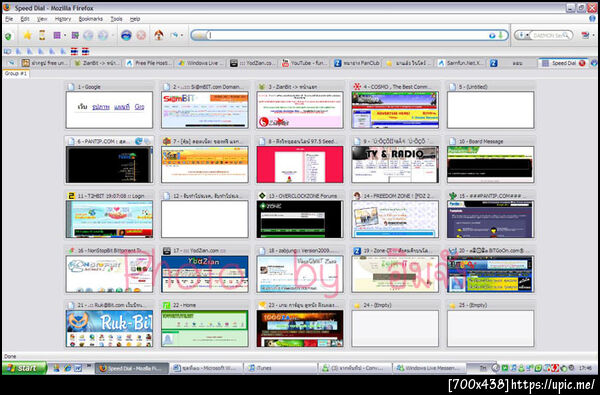
Task: Switch to the Free File Hosting tab
Action: coord(148,63)
